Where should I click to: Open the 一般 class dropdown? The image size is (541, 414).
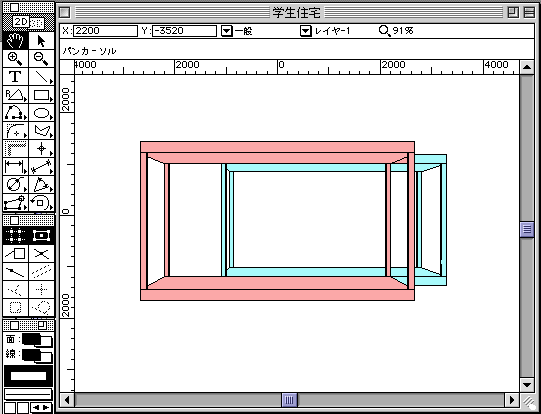226,31
